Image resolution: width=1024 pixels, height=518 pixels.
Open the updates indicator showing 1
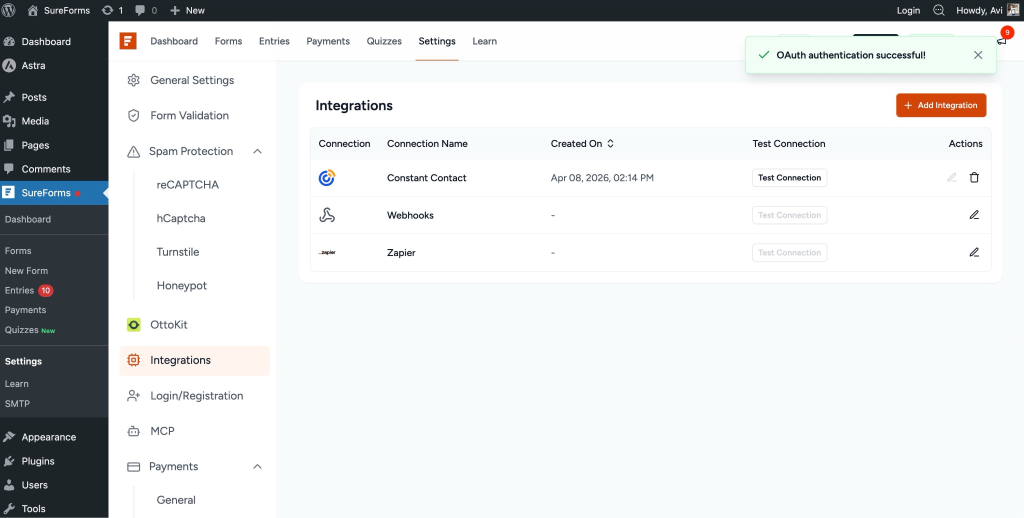112,10
